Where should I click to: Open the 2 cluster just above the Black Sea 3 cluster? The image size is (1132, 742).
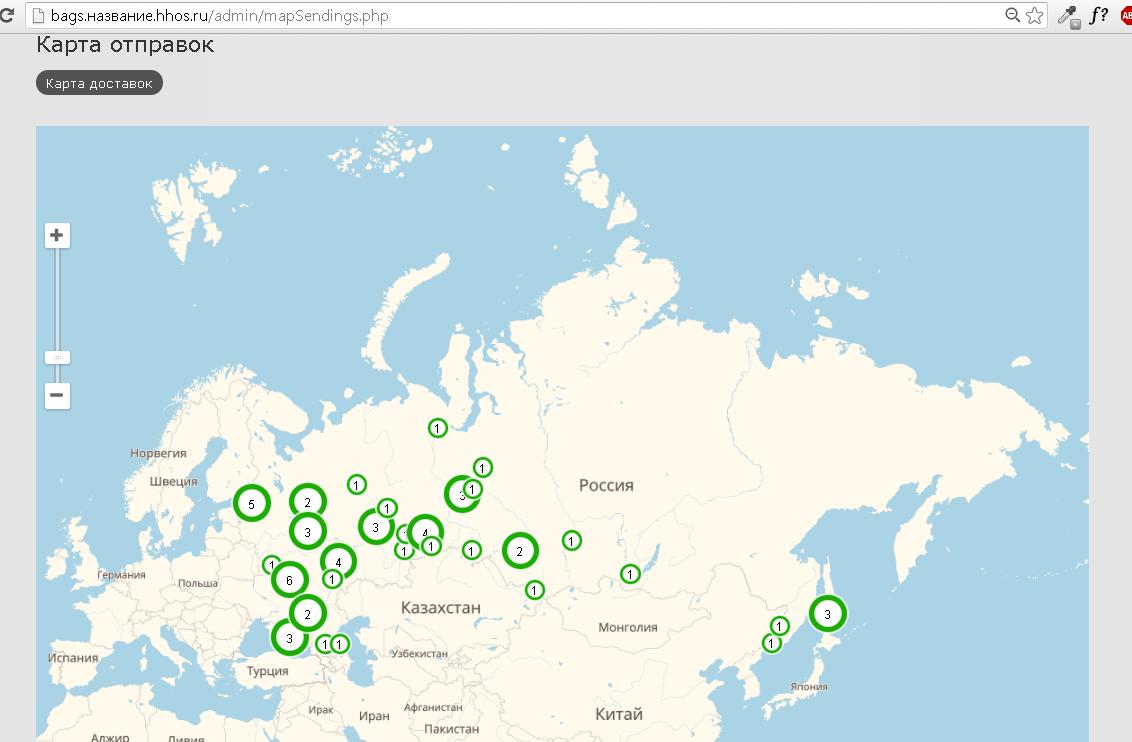point(308,614)
